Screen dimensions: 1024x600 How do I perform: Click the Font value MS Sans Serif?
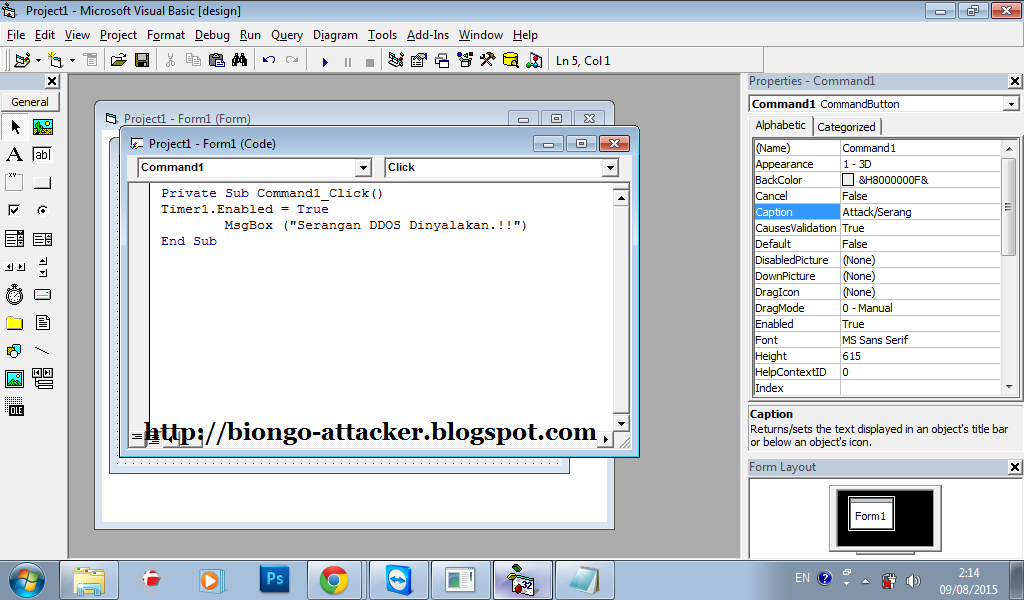coord(875,340)
